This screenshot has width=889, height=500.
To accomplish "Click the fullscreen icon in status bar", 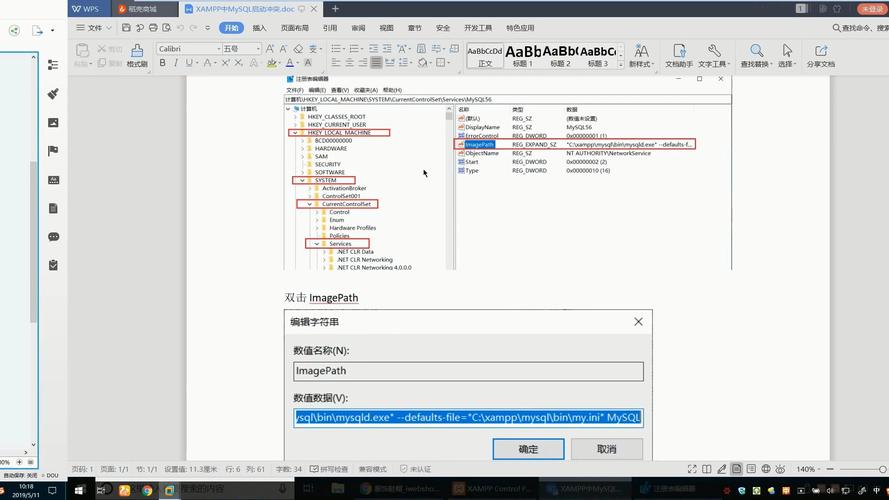I will pyautogui.click(x=692, y=469).
